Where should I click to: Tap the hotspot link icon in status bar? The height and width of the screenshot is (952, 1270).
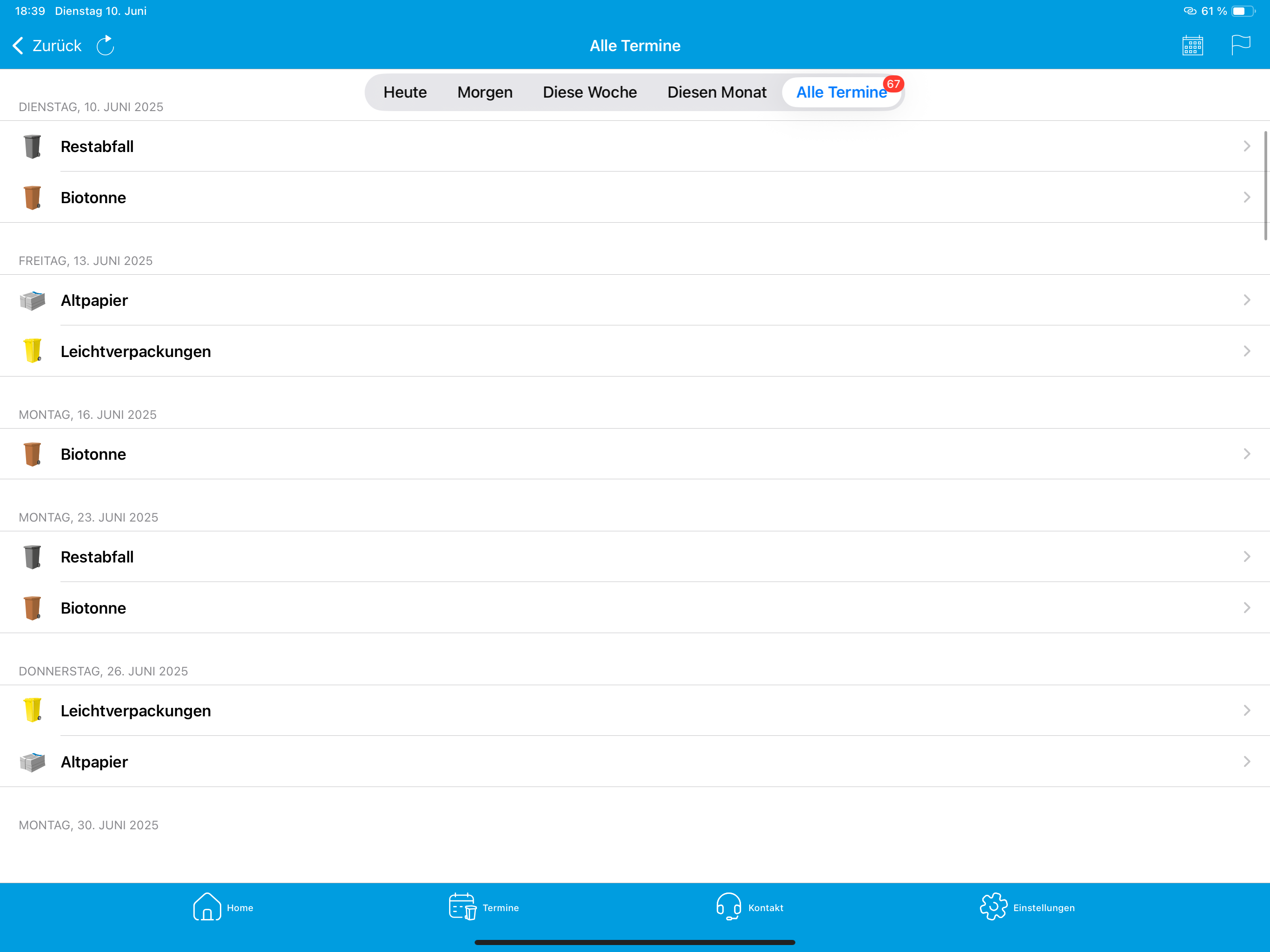[x=1190, y=11]
